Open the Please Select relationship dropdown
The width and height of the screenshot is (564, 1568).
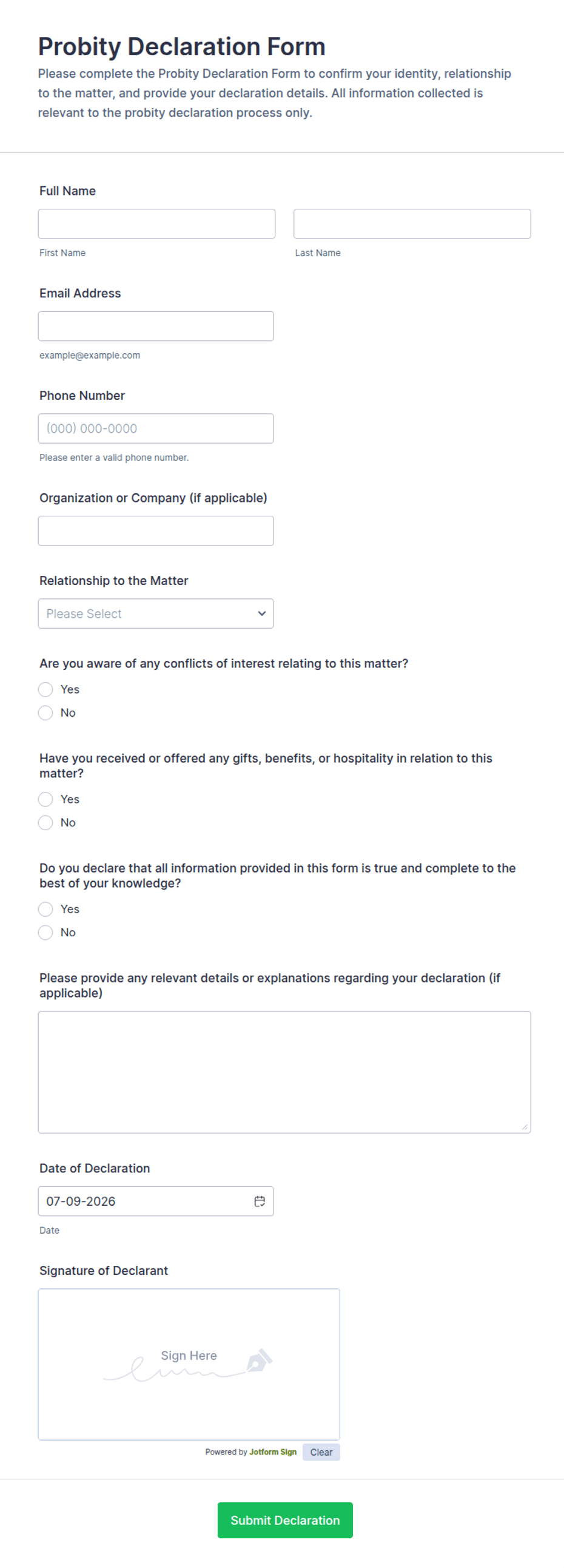(156, 613)
